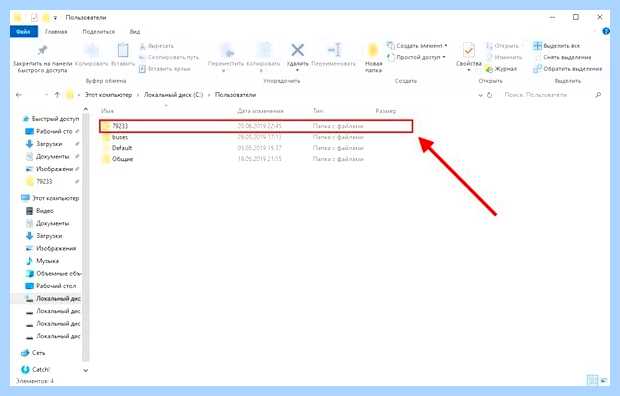Open Create item (Создать элемент) dropdown

(x=417, y=45)
